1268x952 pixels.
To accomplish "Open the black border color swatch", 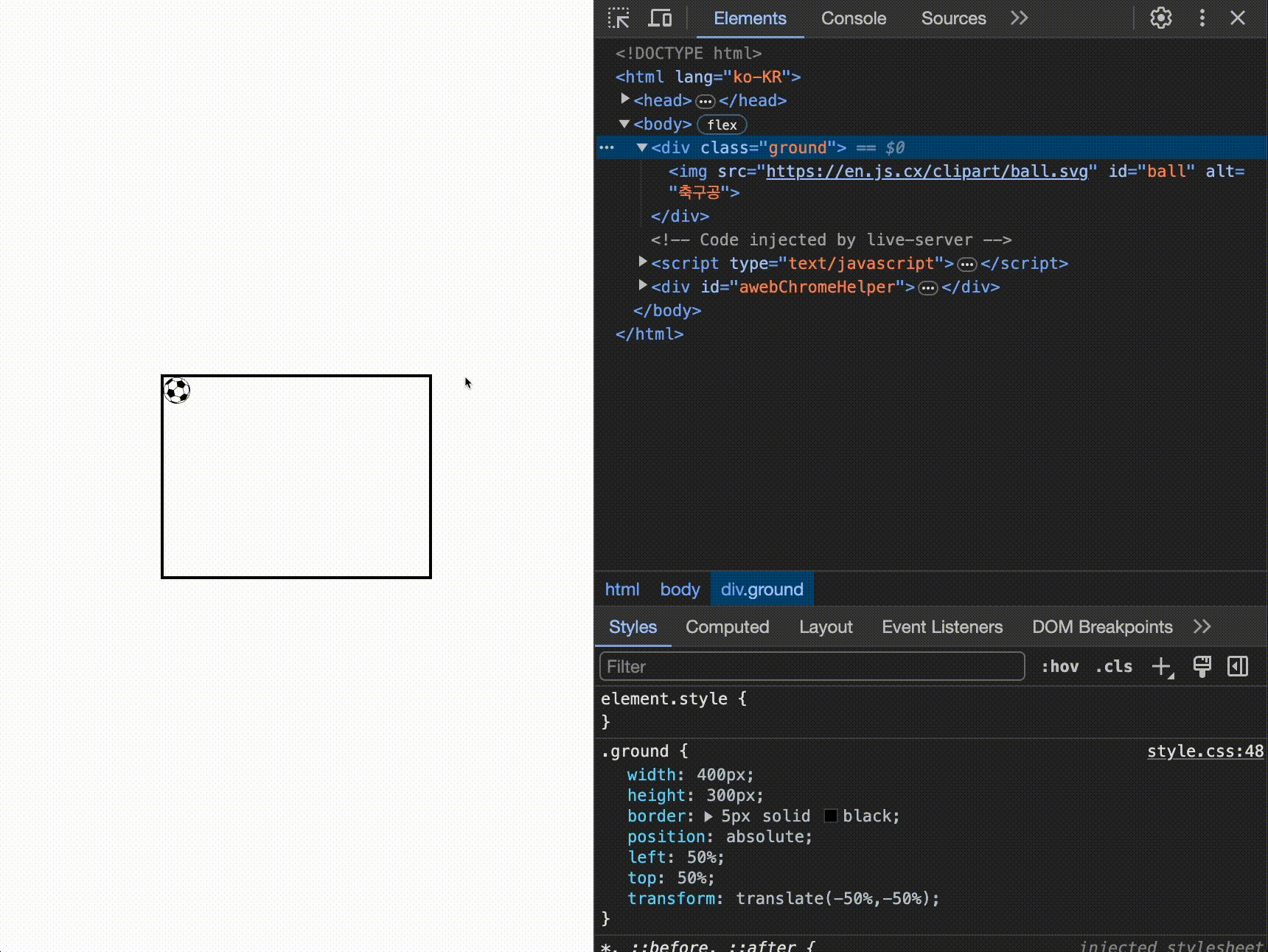I will [830, 816].
